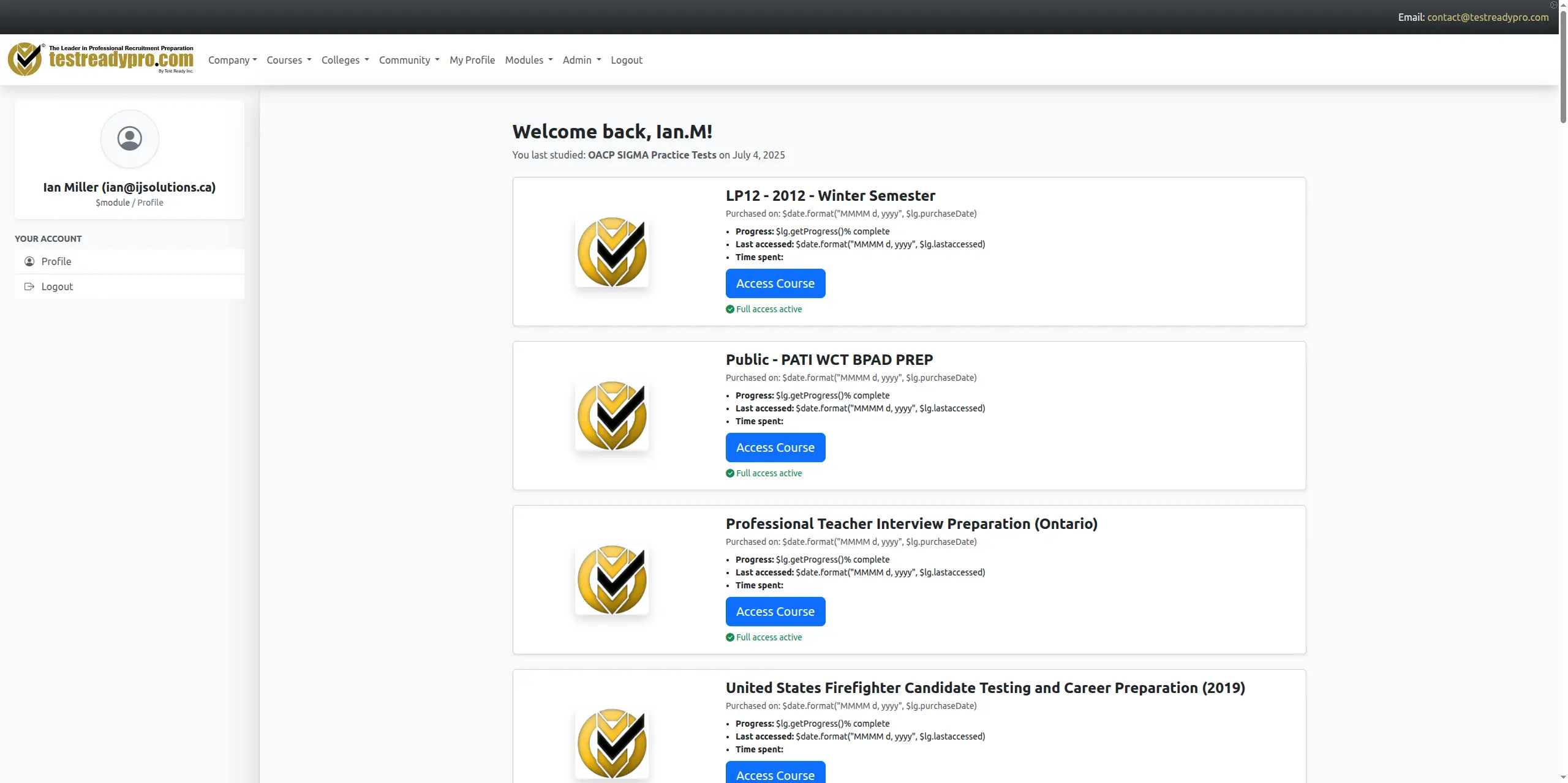Image resolution: width=1568 pixels, height=783 pixels.
Task: Click the PATI WCT BPAD PREP course logo
Action: [x=612, y=416]
